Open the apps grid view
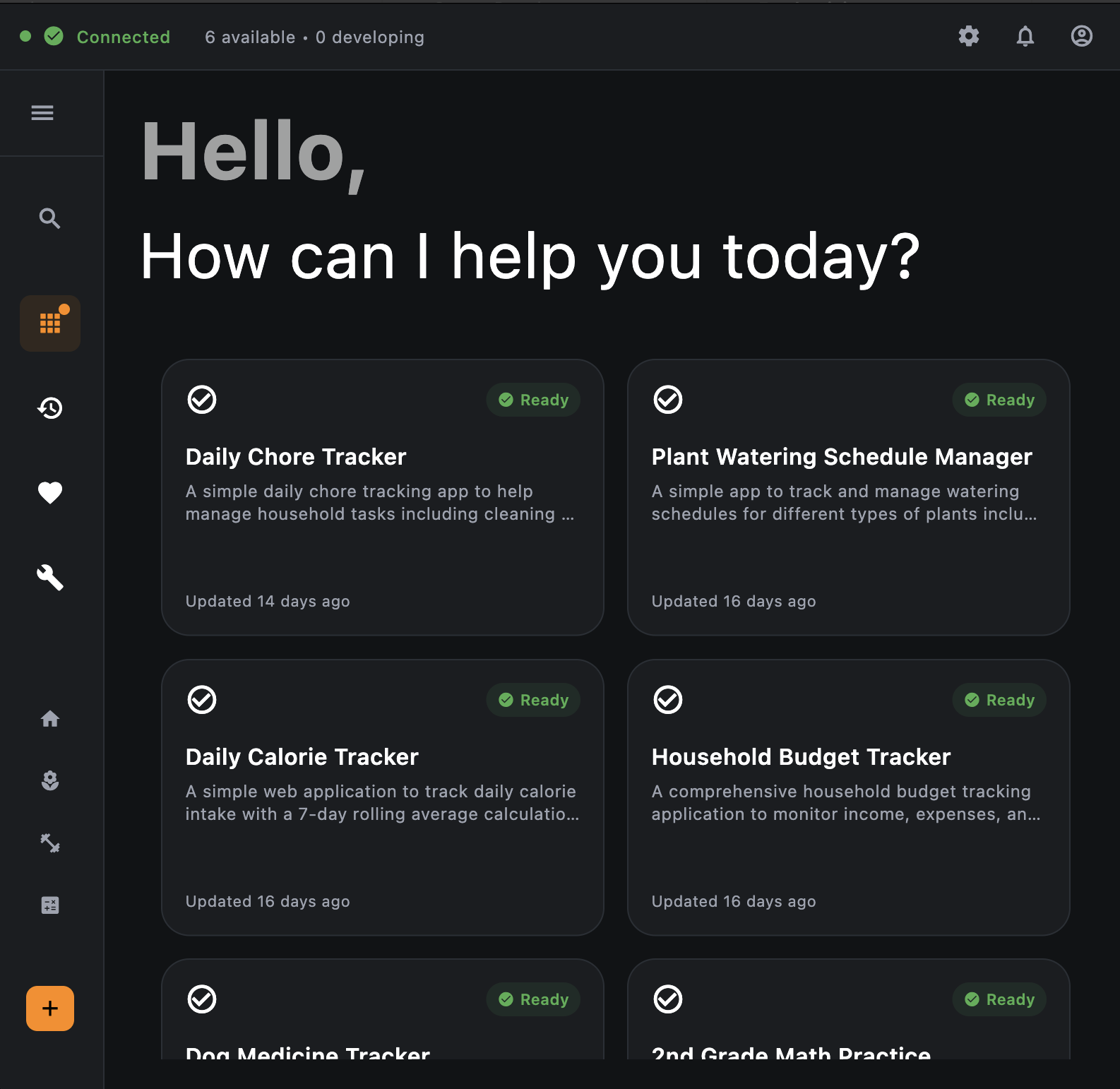Viewport: 1120px width, 1089px height. (50, 323)
